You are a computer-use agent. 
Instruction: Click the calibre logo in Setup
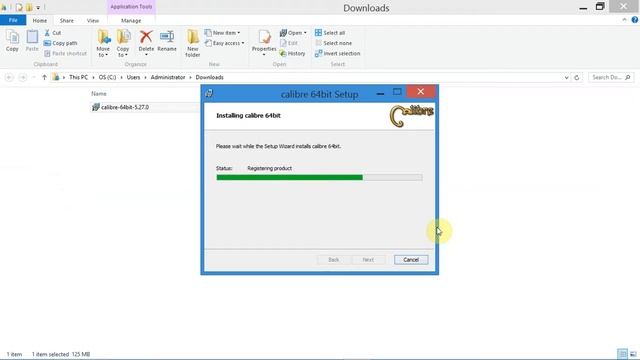coord(411,116)
